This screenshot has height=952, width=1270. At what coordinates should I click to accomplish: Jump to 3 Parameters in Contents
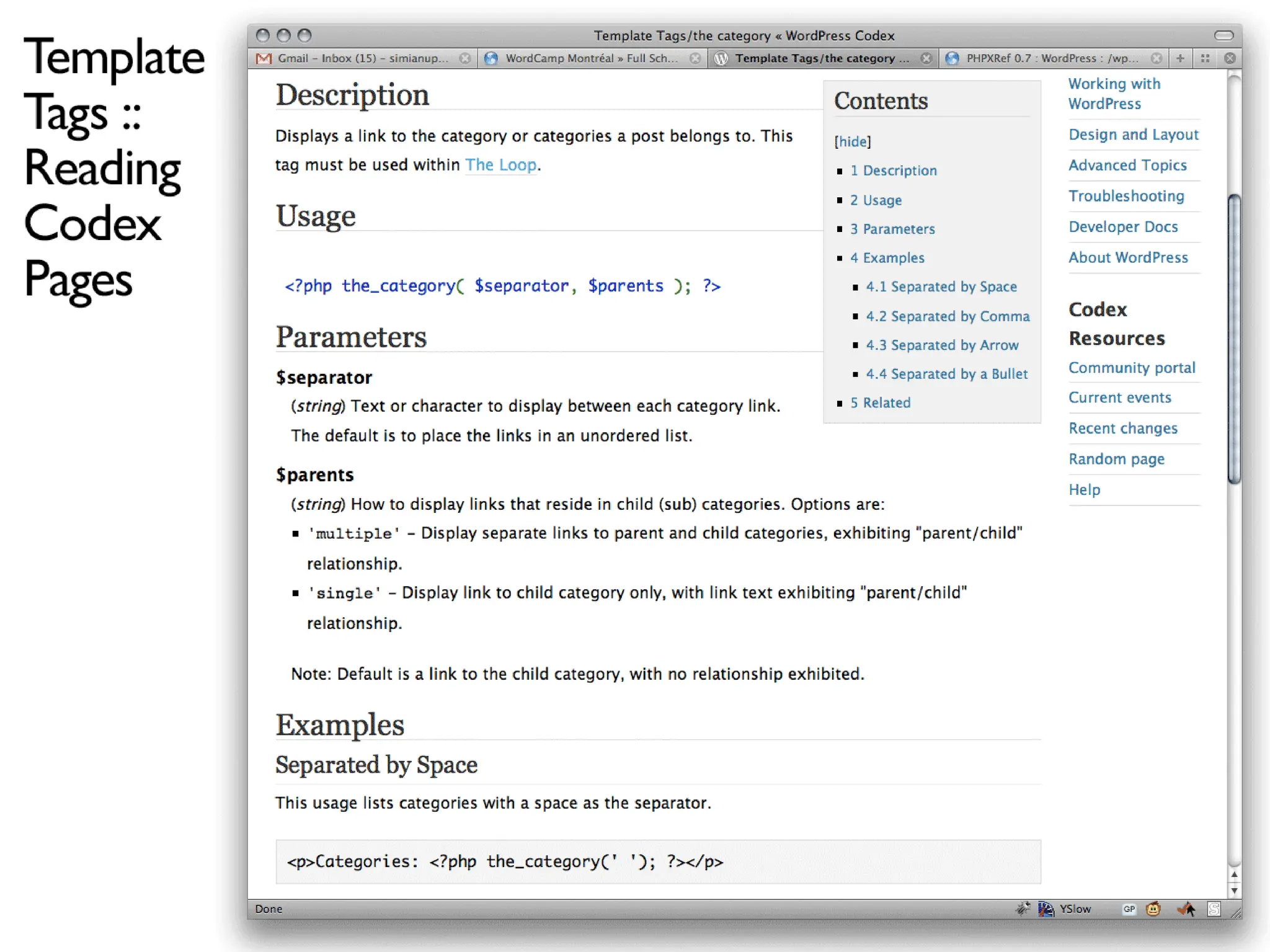pos(892,229)
